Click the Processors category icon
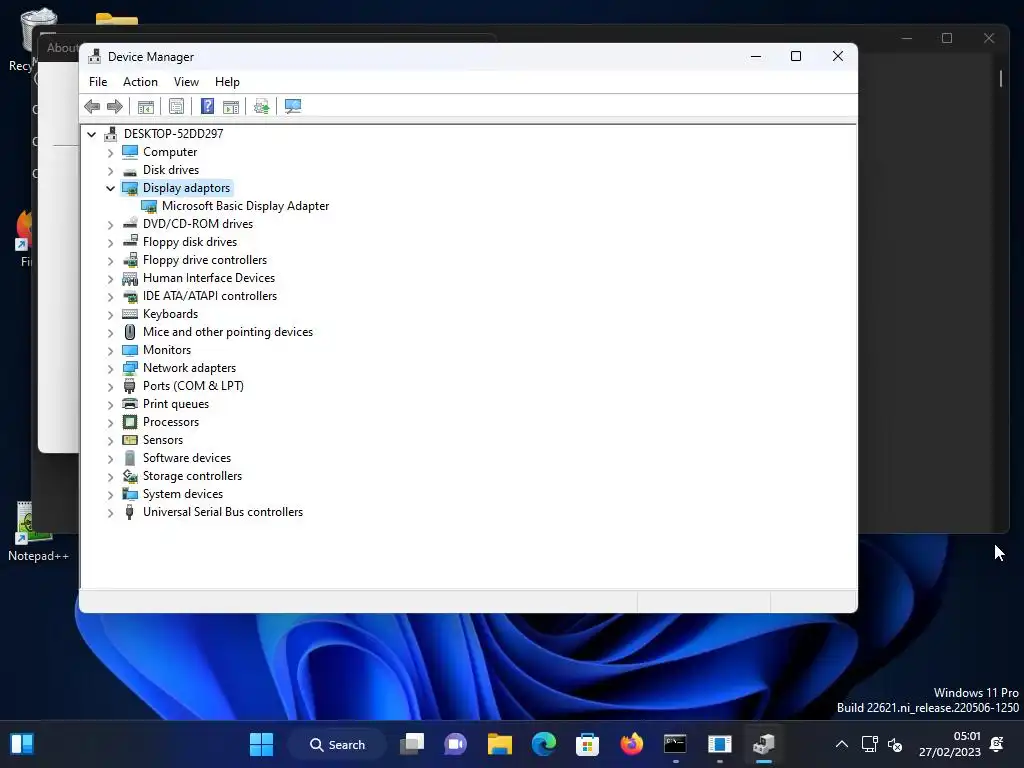1024x768 pixels. click(130, 422)
